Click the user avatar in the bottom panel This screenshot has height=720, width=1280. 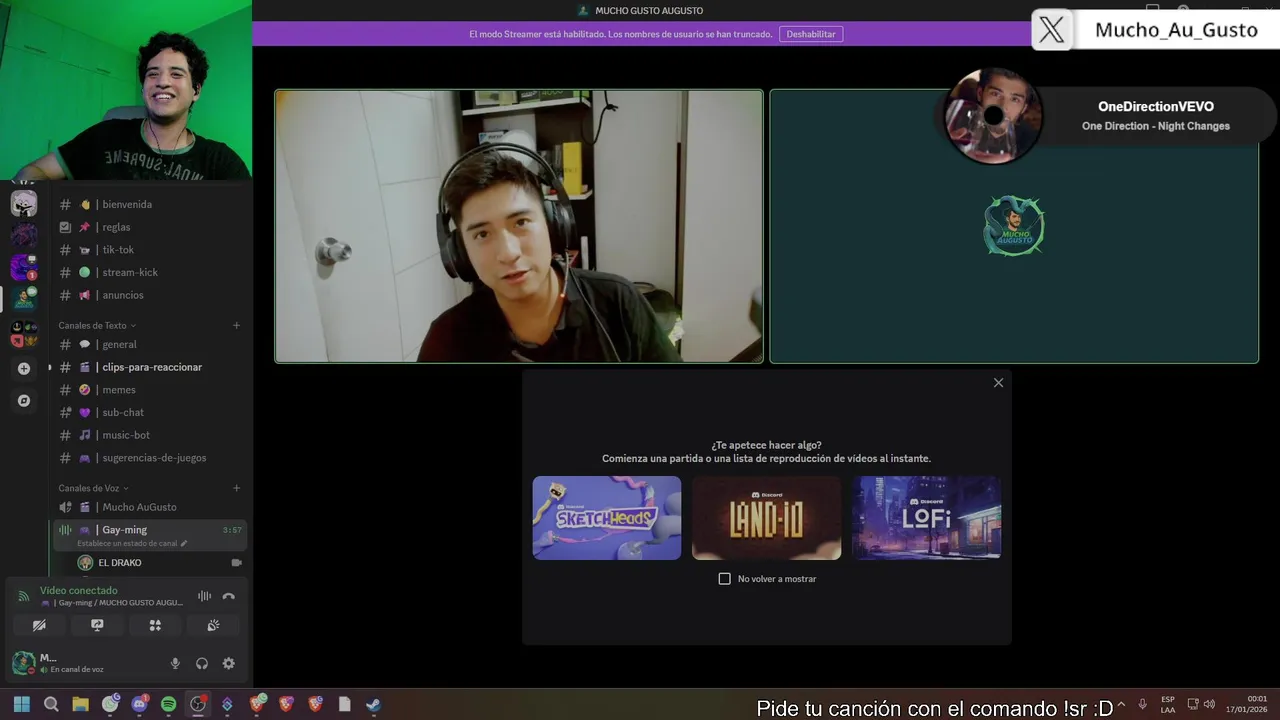(23, 662)
